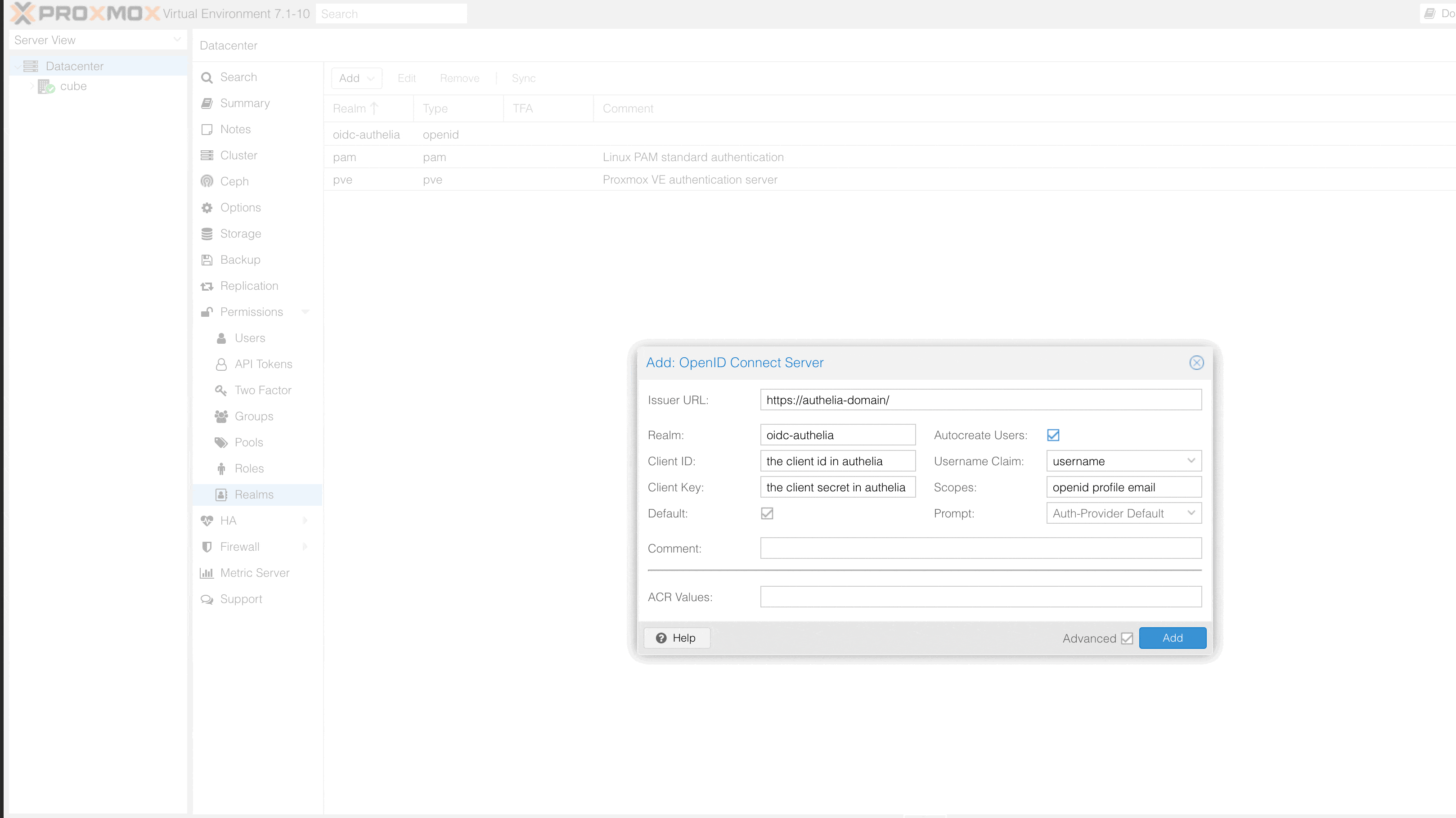
Task: Click the blue Add button in dialog
Action: (x=1173, y=638)
